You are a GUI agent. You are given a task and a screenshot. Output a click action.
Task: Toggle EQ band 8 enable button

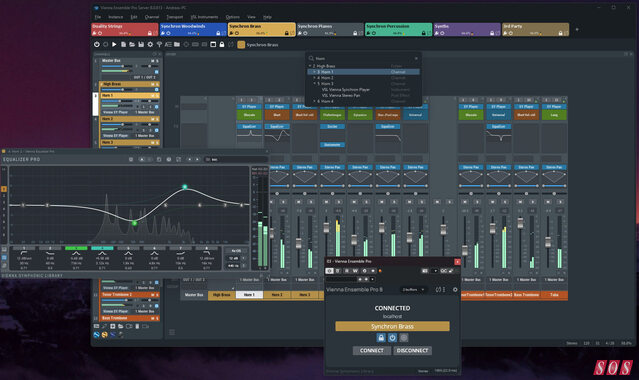pyautogui.click(x=206, y=248)
